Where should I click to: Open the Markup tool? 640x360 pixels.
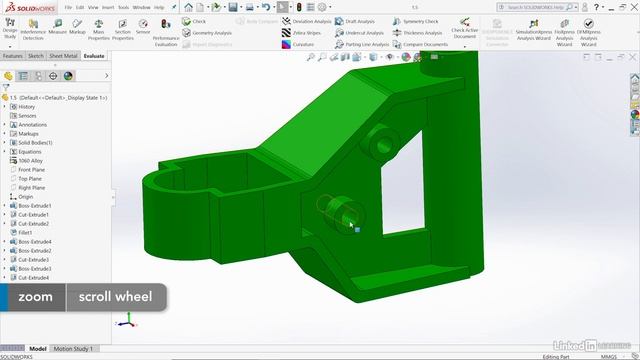(77, 27)
